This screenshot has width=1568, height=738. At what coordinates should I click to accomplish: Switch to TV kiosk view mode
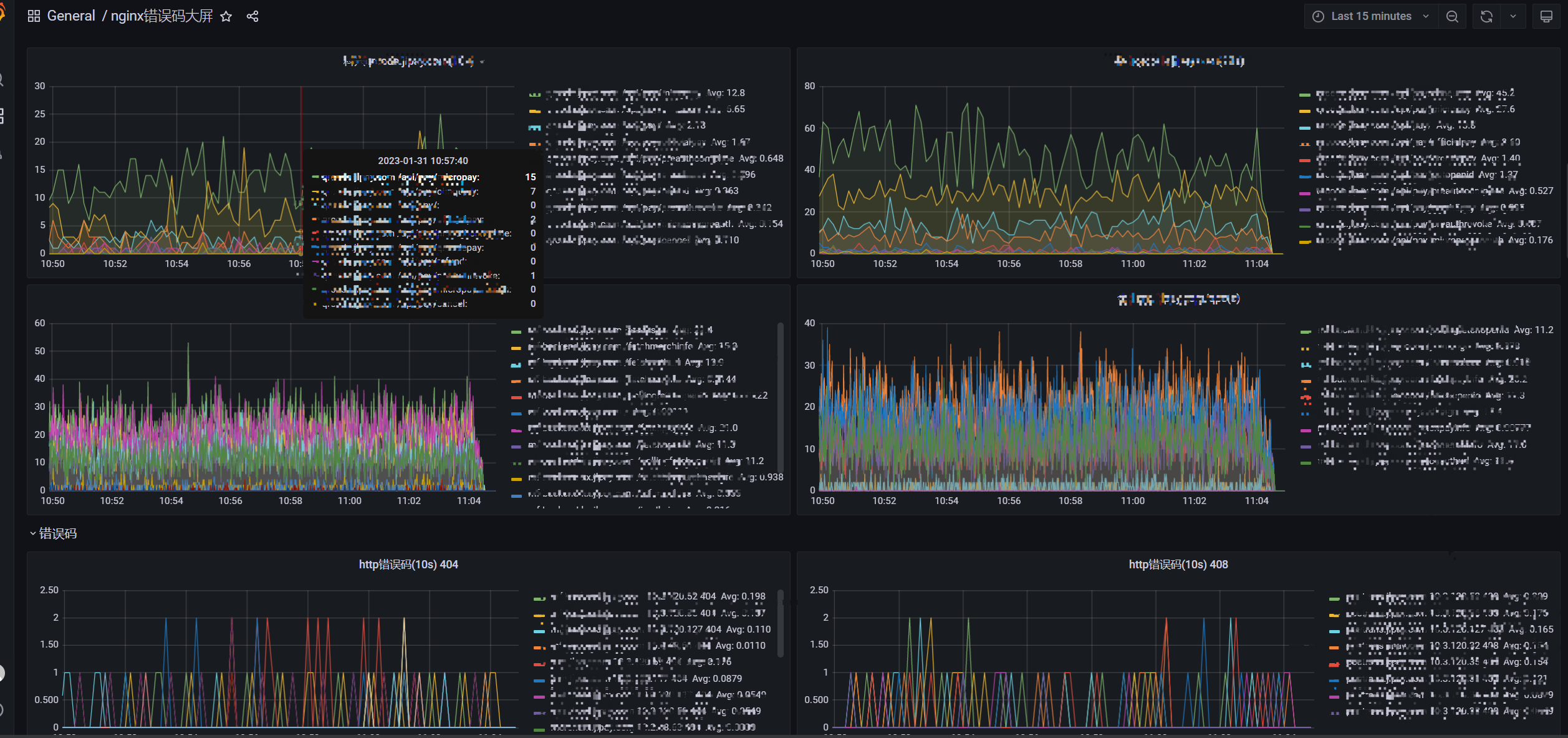(1546, 16)
